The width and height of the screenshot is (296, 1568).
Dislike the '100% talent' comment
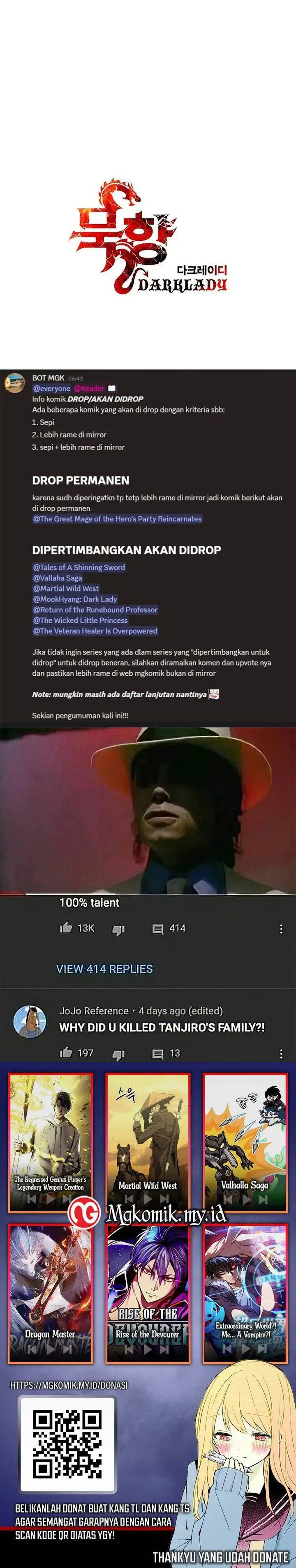(119, 929)
